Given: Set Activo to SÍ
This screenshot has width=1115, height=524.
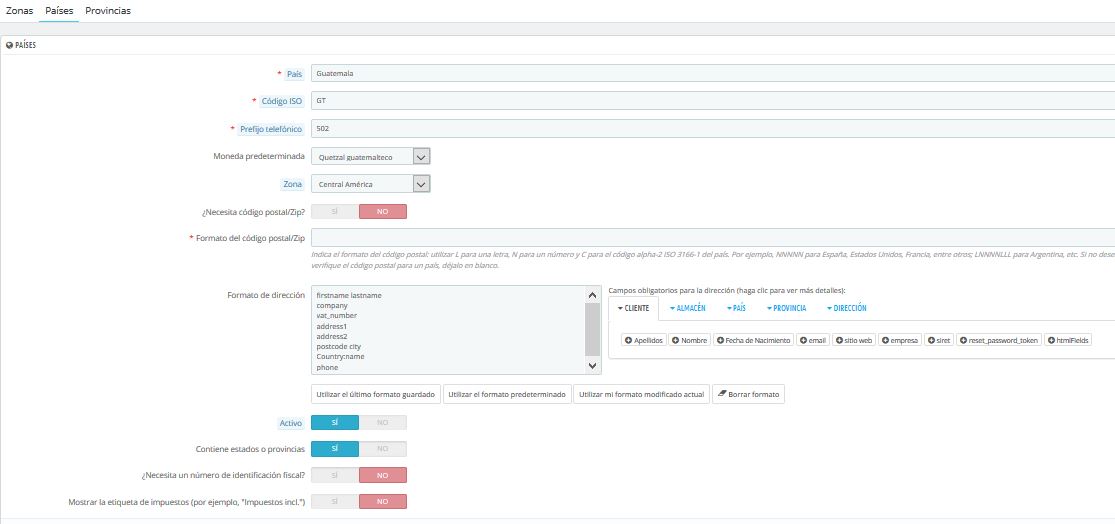Looking at the screenshot, I should click(x=335, y=422).
